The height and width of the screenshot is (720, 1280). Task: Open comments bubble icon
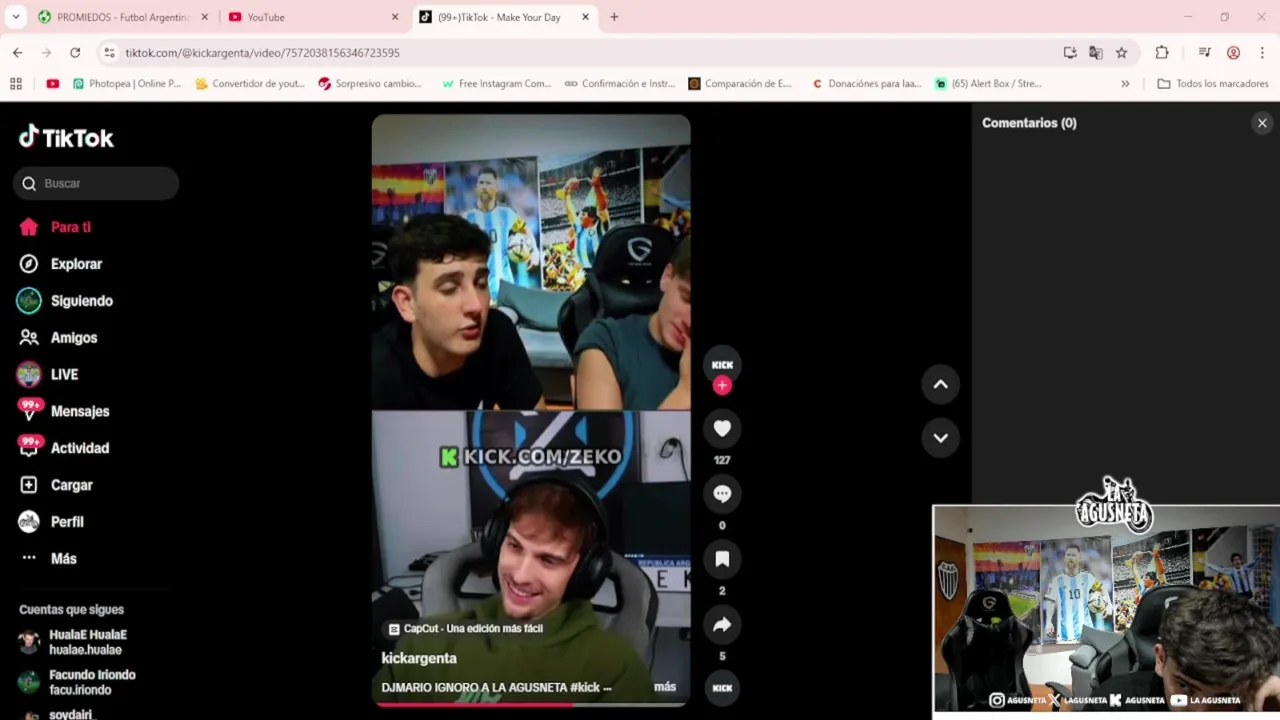(x=722, y=494)
